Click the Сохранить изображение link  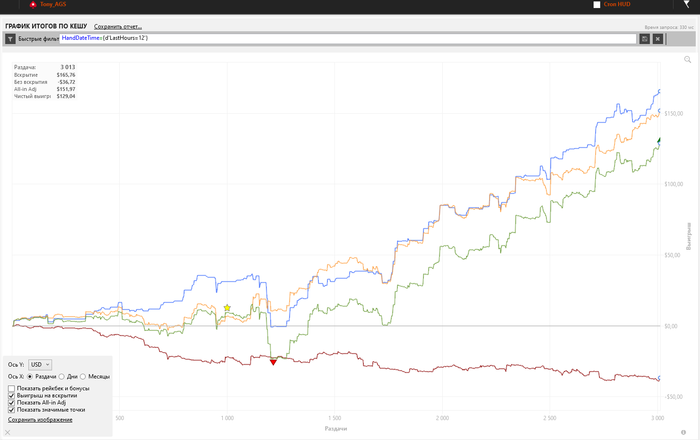pos(40,419)
